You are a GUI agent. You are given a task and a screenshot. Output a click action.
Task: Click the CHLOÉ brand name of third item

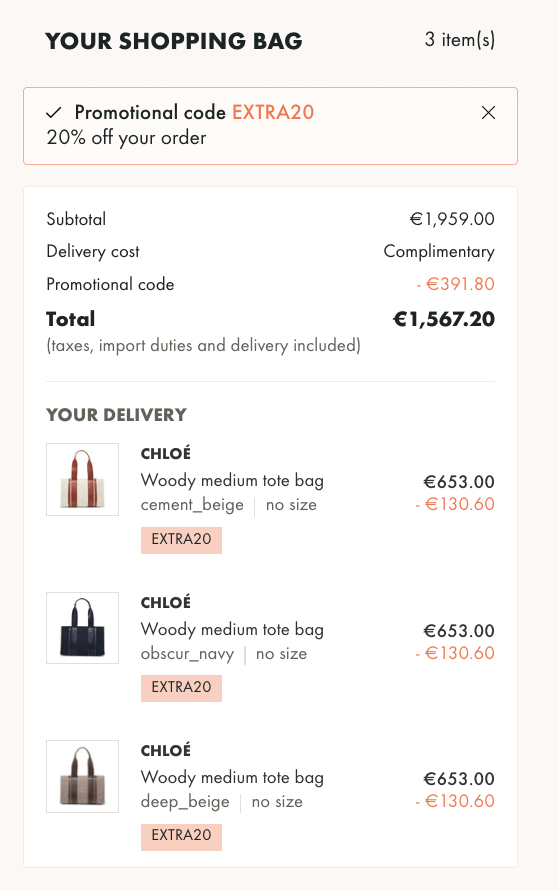[x=166, y=750]
